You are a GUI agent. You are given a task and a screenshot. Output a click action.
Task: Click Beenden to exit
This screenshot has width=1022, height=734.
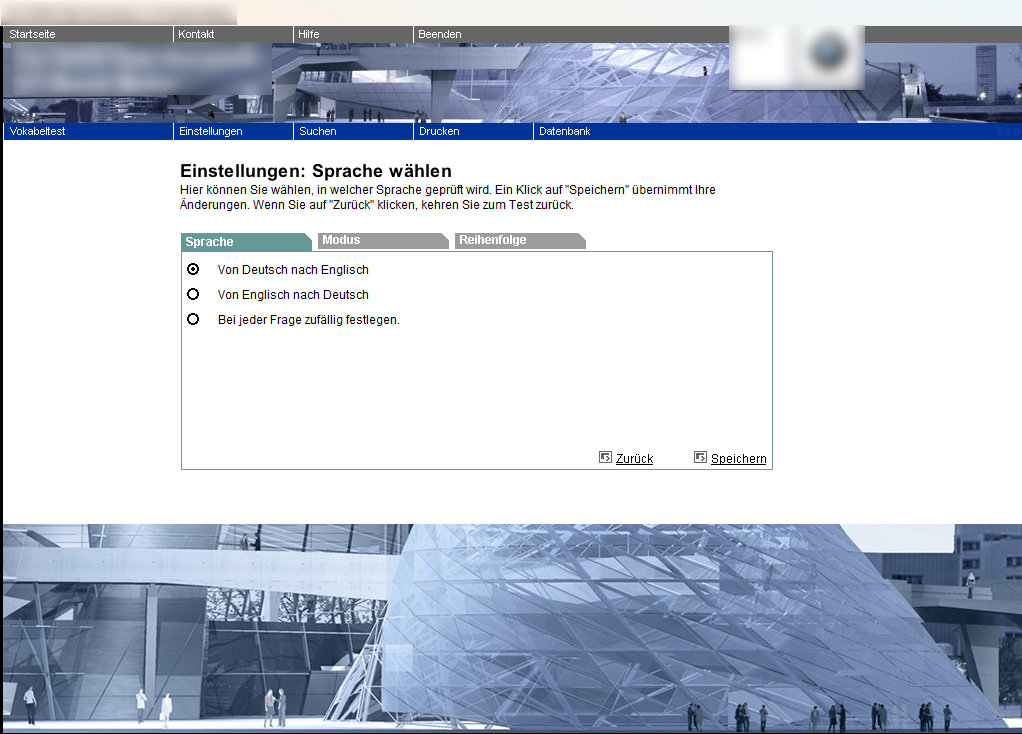(440, 34)
